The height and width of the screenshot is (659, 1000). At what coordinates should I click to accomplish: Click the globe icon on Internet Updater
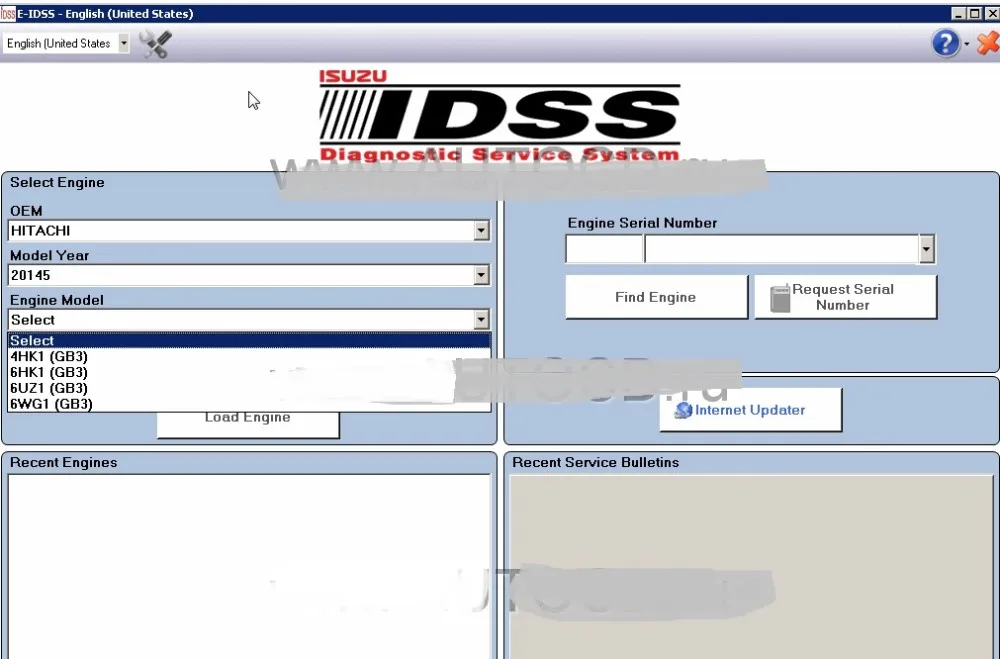pyautogui.click(x=683, y=410)
